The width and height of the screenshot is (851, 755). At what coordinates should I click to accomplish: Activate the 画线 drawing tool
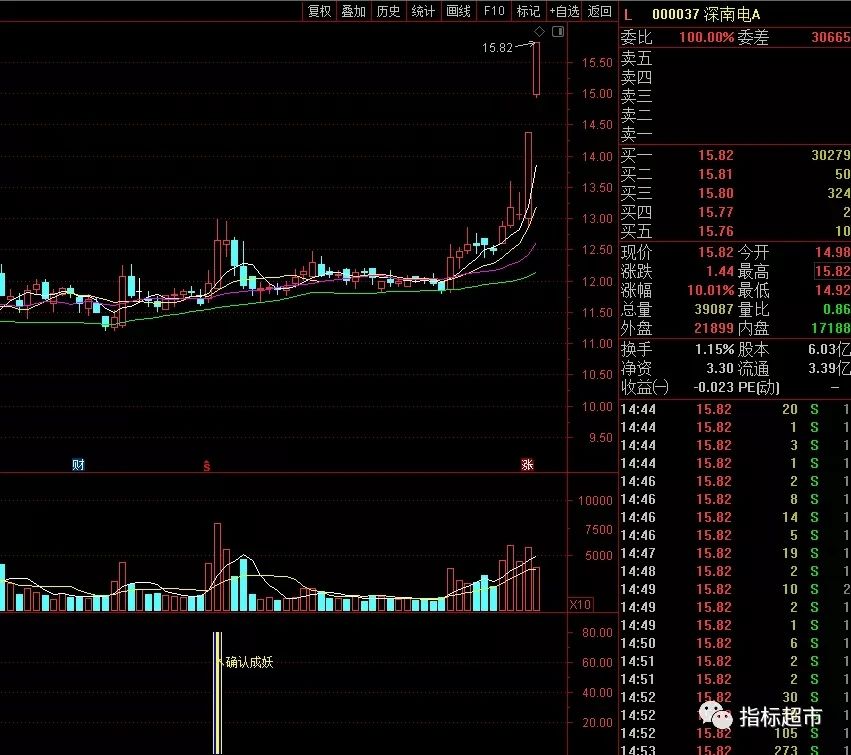coord(458,11)
